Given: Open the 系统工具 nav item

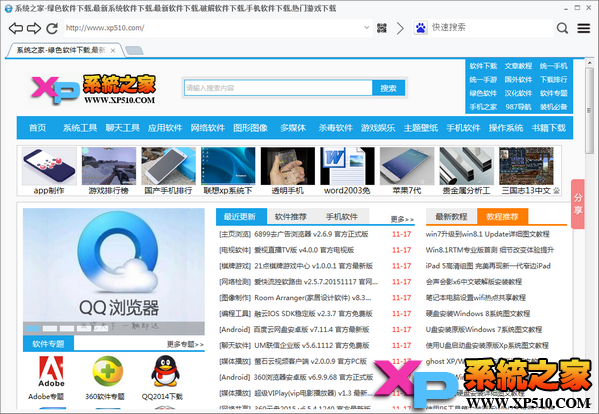Looking at the screenshot, I should tap(80, 128).
